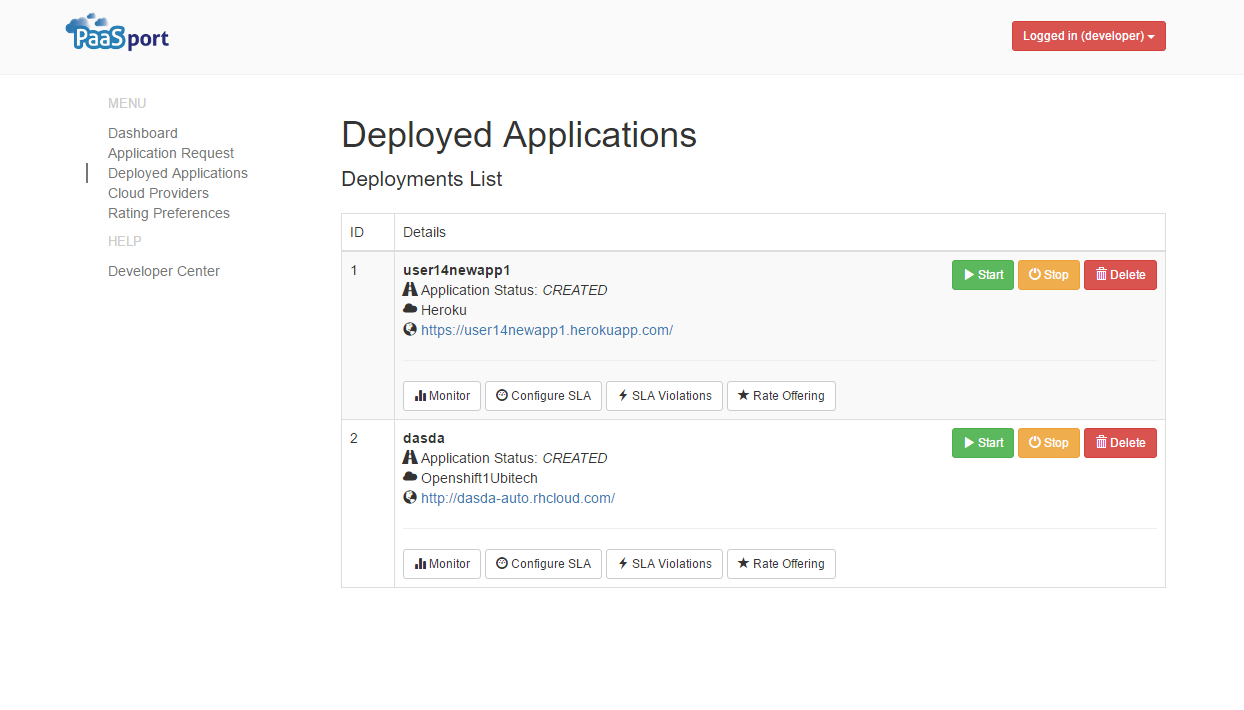Rate the offering for dasda
The height and width of the screenshot is (710, 1244).
tap(781, 564)
